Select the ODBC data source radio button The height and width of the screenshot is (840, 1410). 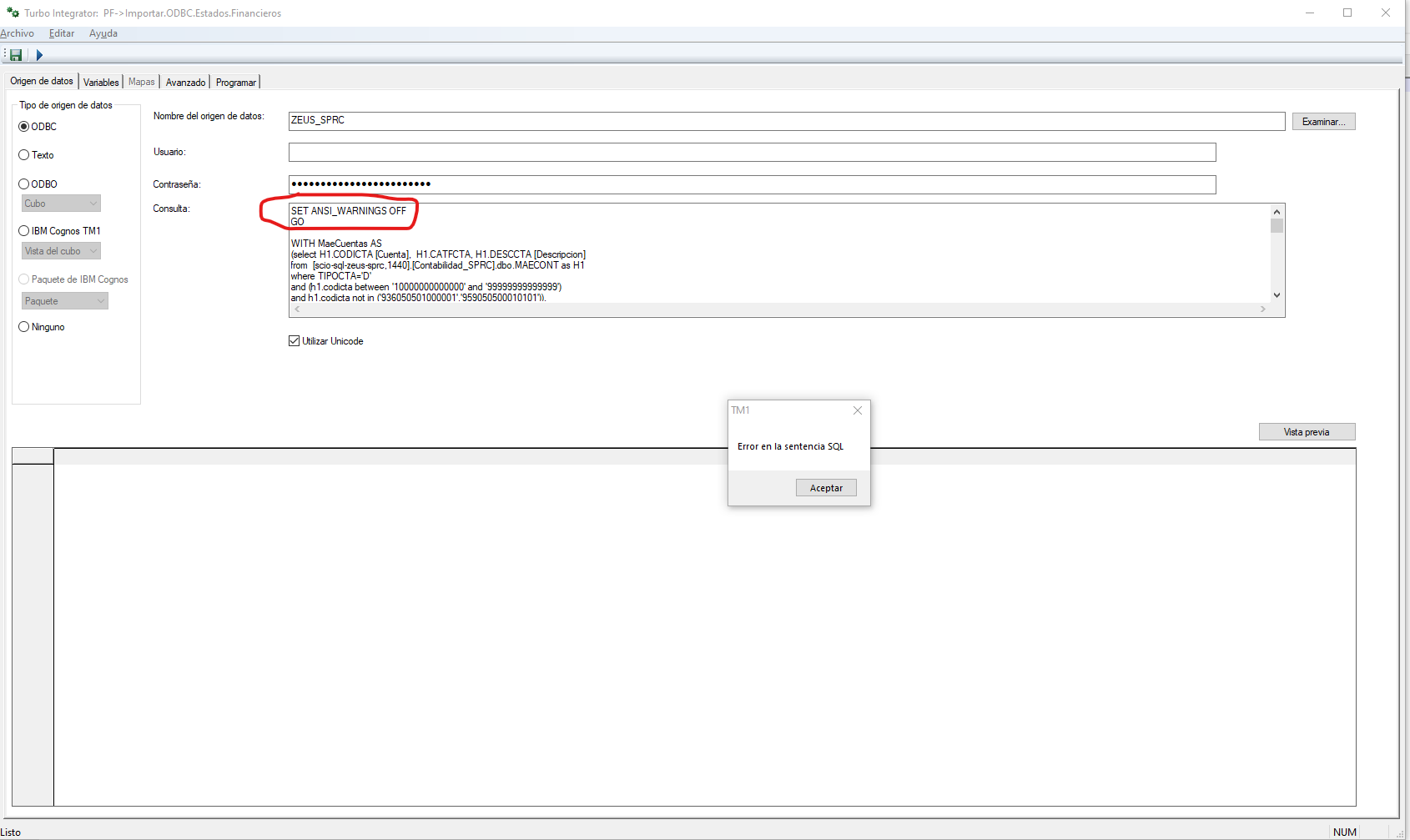tap(24, 127)
